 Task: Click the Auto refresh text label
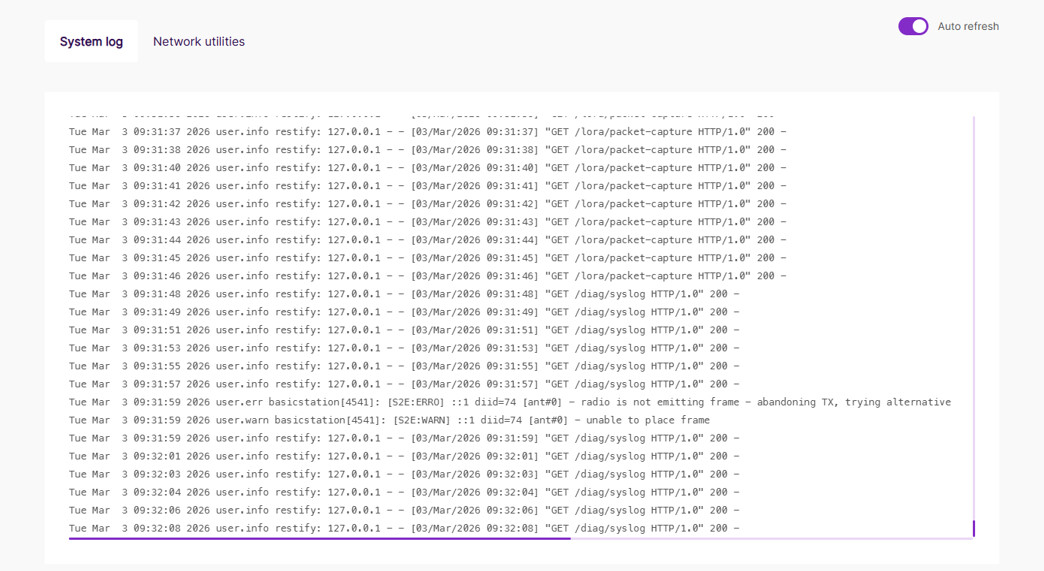coord(967,26)
